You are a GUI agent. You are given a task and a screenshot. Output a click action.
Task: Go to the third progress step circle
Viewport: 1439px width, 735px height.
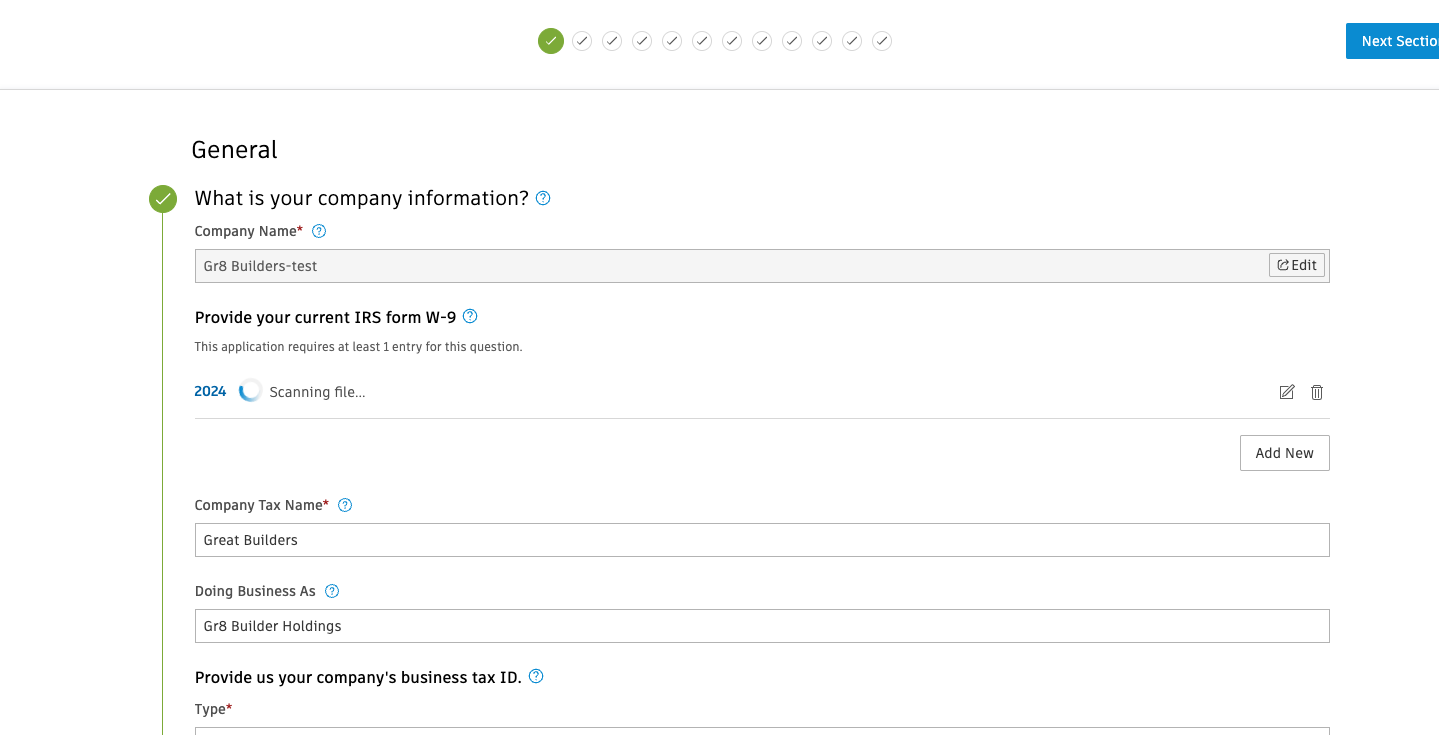pos(612,41)
